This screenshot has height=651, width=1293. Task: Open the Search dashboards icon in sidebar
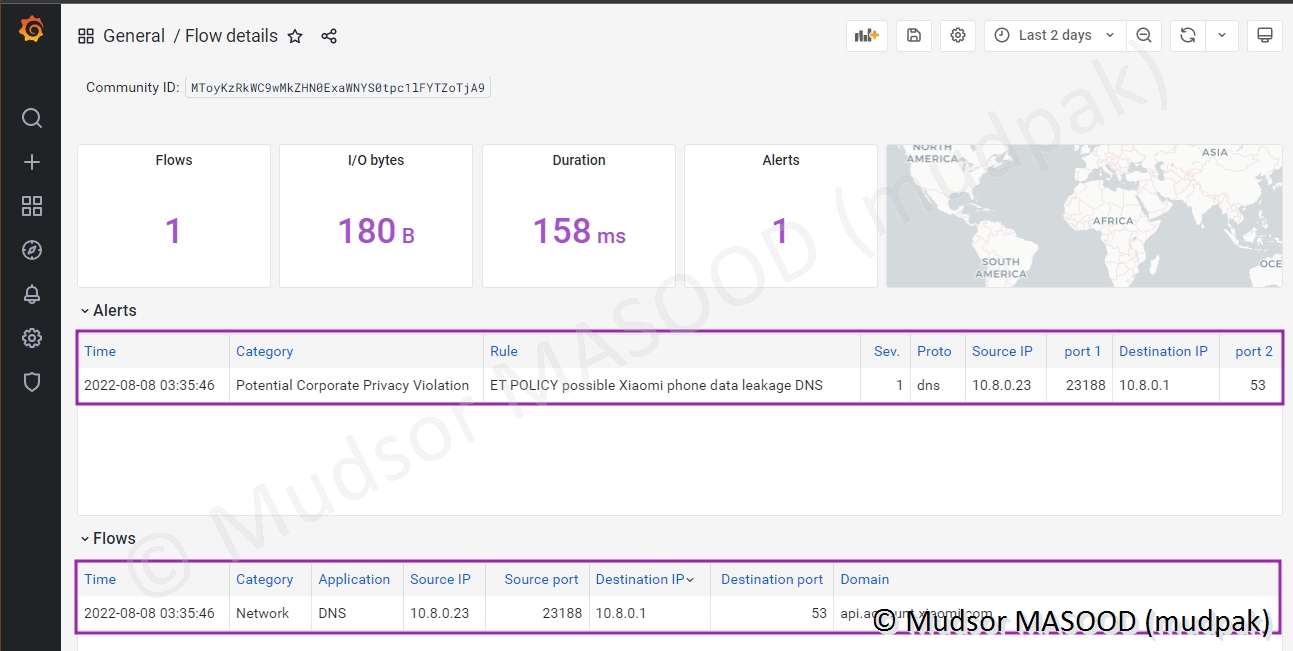pos(32,118)
